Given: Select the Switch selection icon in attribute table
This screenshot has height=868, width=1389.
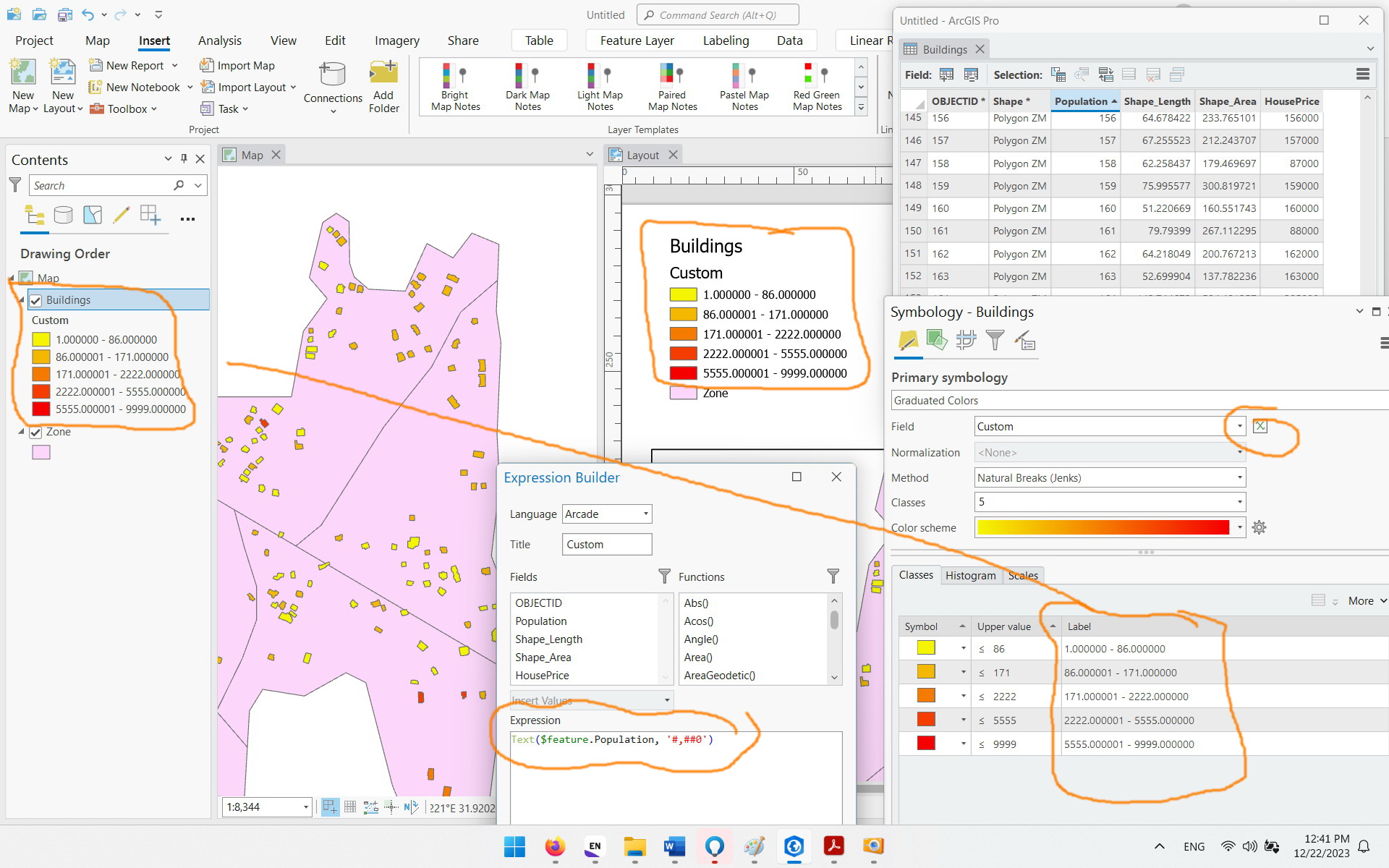Looking at the screenshot, I should pyautogui.click(x=1105, y=74).
